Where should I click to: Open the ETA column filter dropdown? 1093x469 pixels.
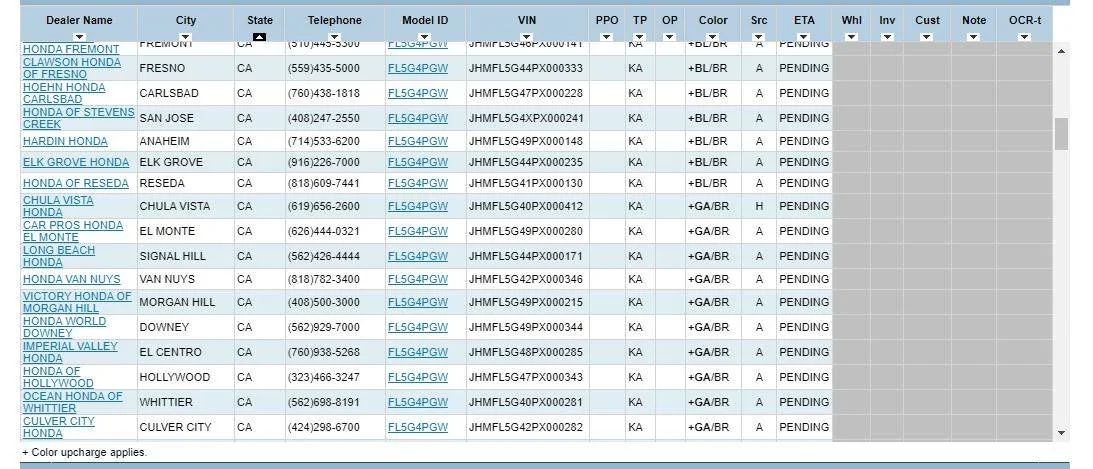tap(804, 37)
